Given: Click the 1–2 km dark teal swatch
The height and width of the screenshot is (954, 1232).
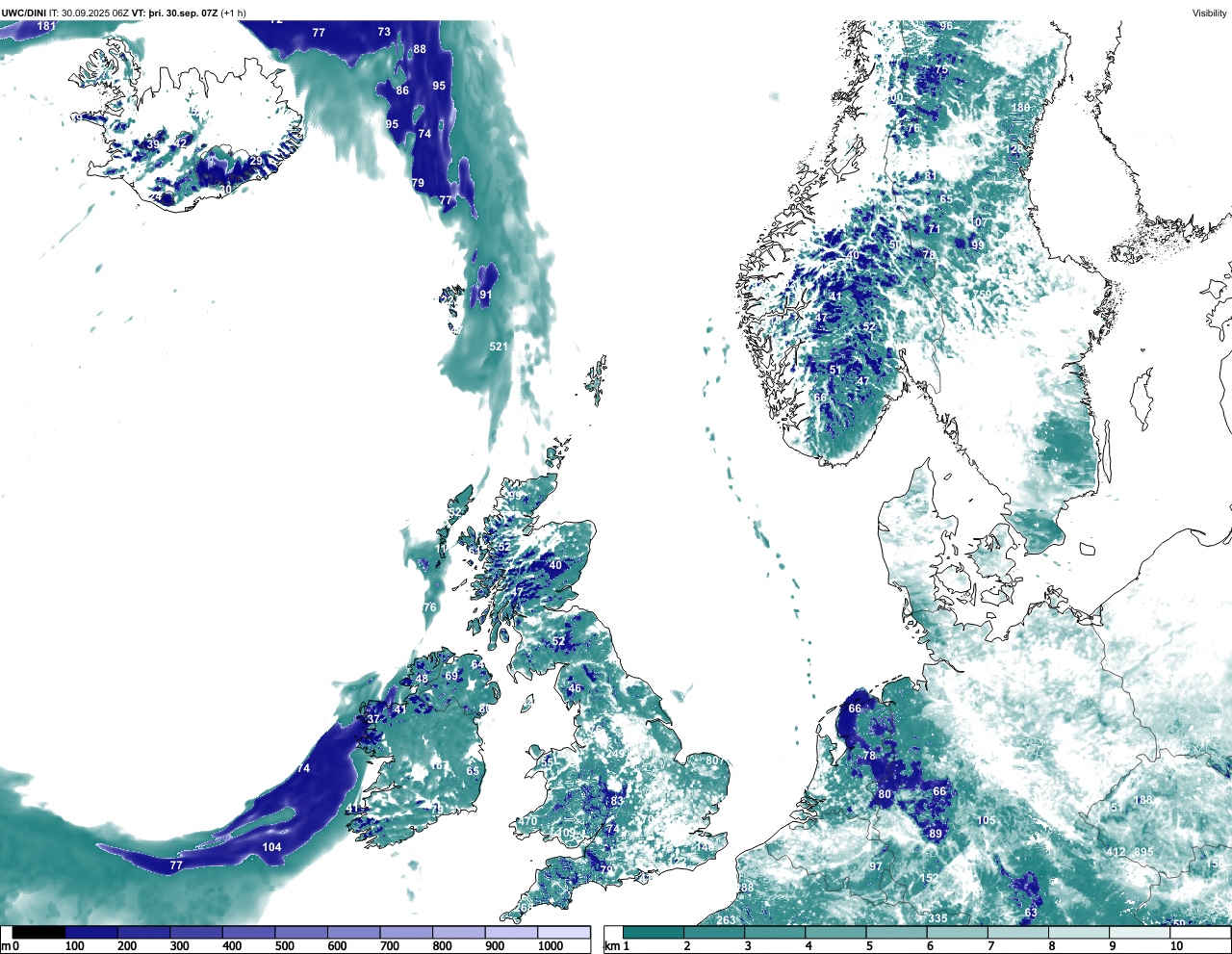Looking at the screenshot, I should click(x=654, y=933).
